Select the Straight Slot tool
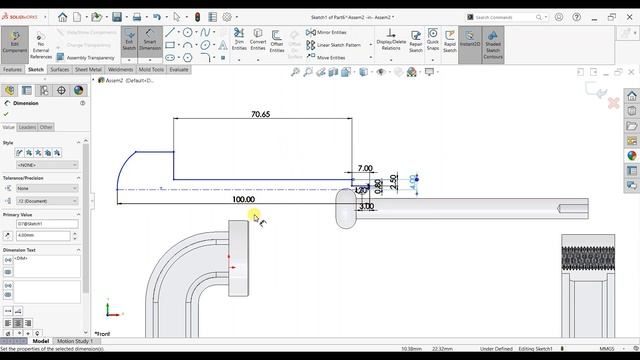This screenshot has width=640, height=360. tap(170, 58)
